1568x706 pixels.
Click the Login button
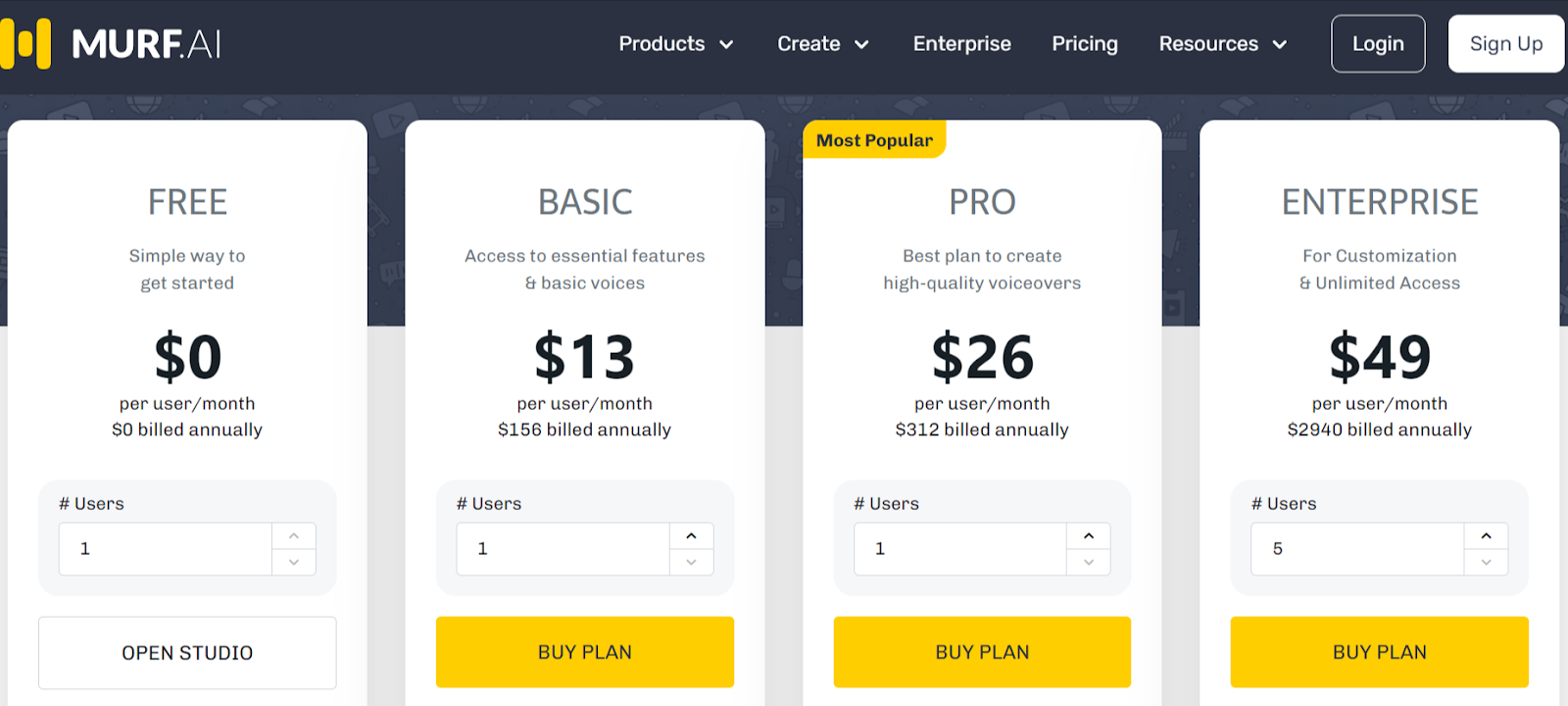click(x=1377, y=44)
